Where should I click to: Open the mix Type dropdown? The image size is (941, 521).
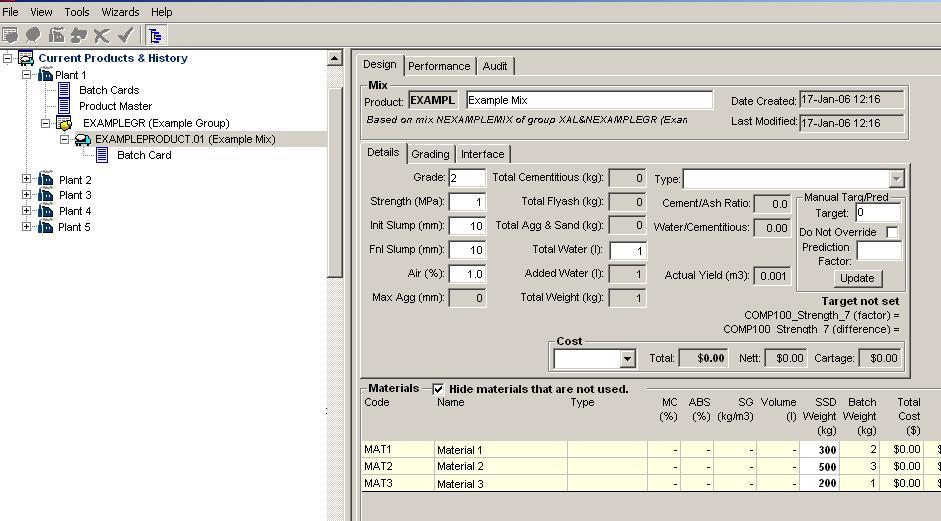pyautogui.click(x=896, y=179)
